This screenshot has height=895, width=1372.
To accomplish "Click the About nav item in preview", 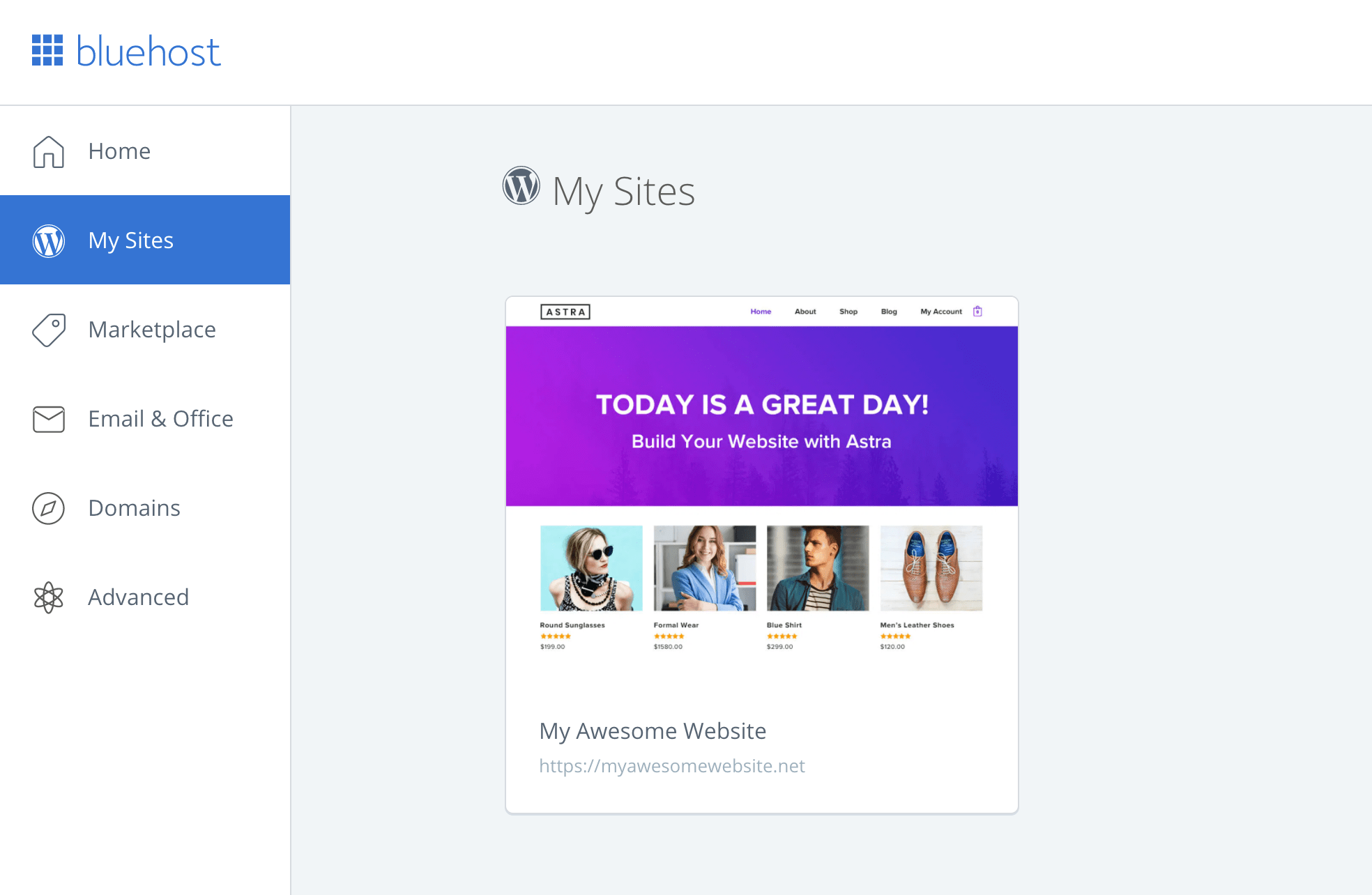I will tap(806, 312).
